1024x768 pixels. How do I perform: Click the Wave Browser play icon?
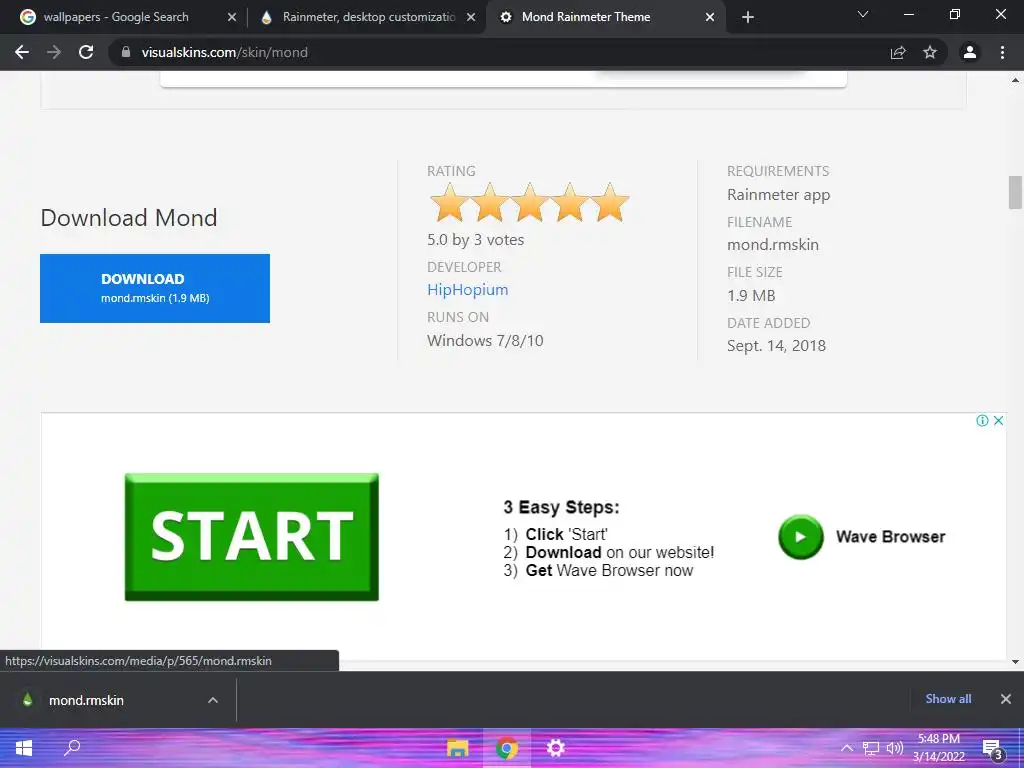pyautogui.click(x=801, y=537)
